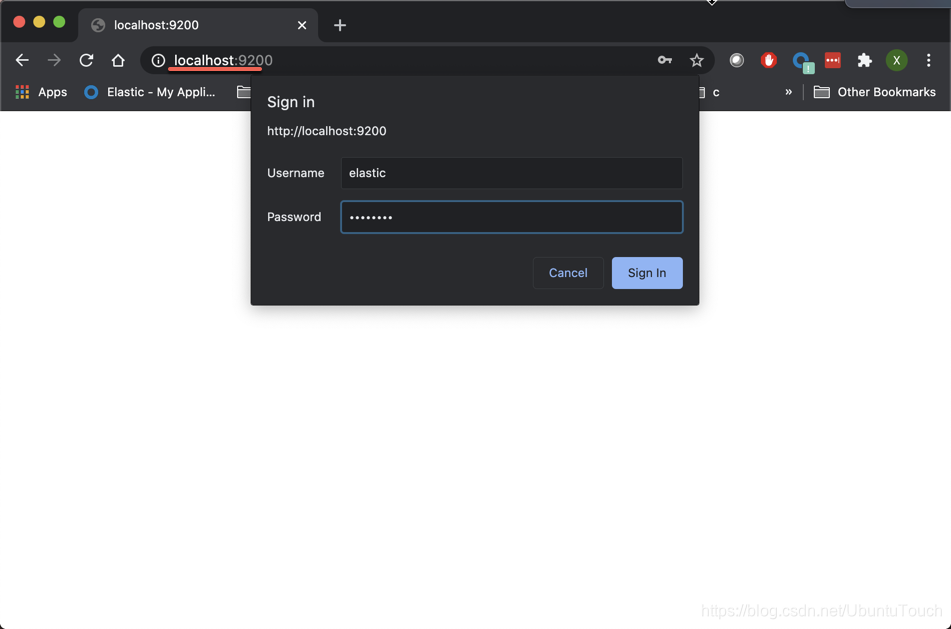Open Other Bookmarks folder
Screen dimensions: 951x629
pyautogui.click(x=875, y=92)
